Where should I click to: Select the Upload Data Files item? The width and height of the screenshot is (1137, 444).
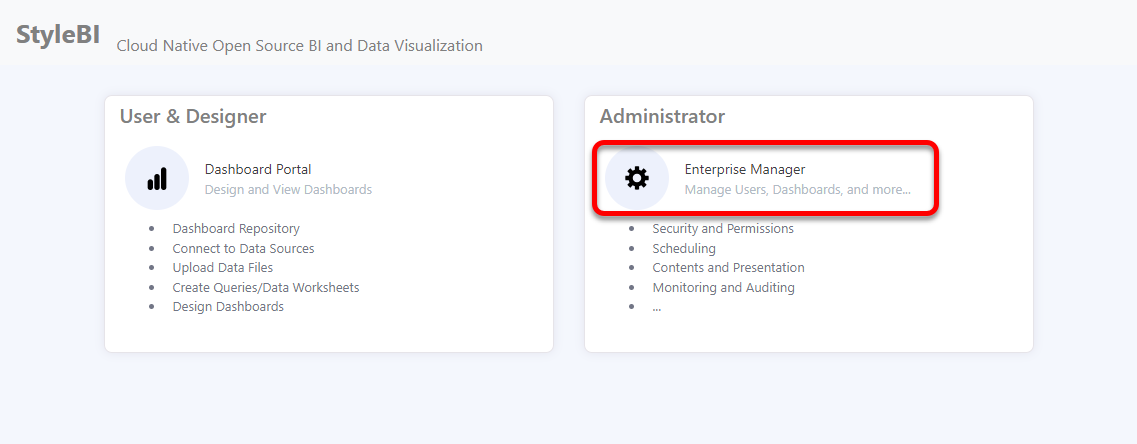pyautogui.click(x=222, y=268)
